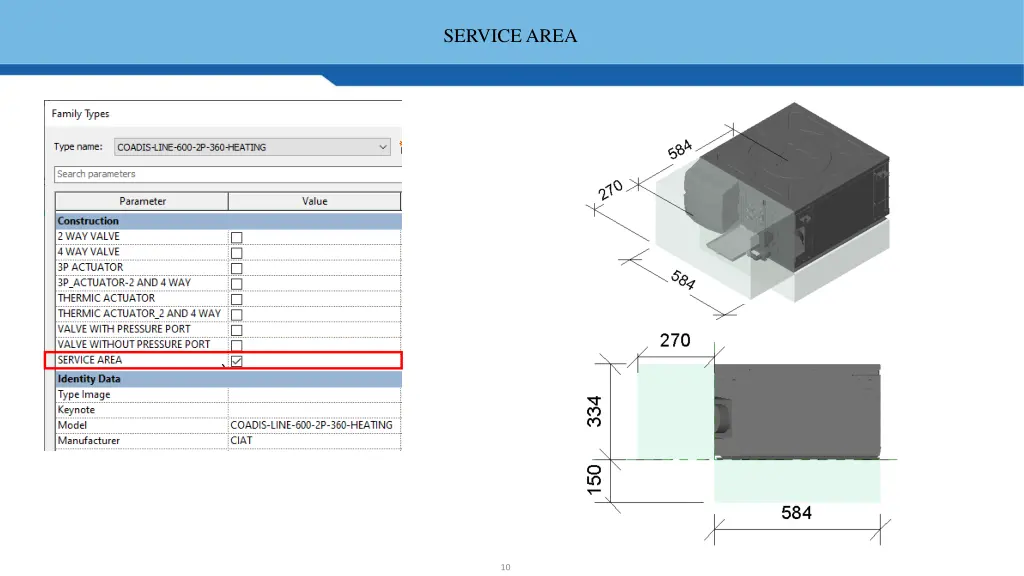Uncheck the SERVICE AREA checkbox
This screenshot has height=576, width=1024.
tap(236, 359)
